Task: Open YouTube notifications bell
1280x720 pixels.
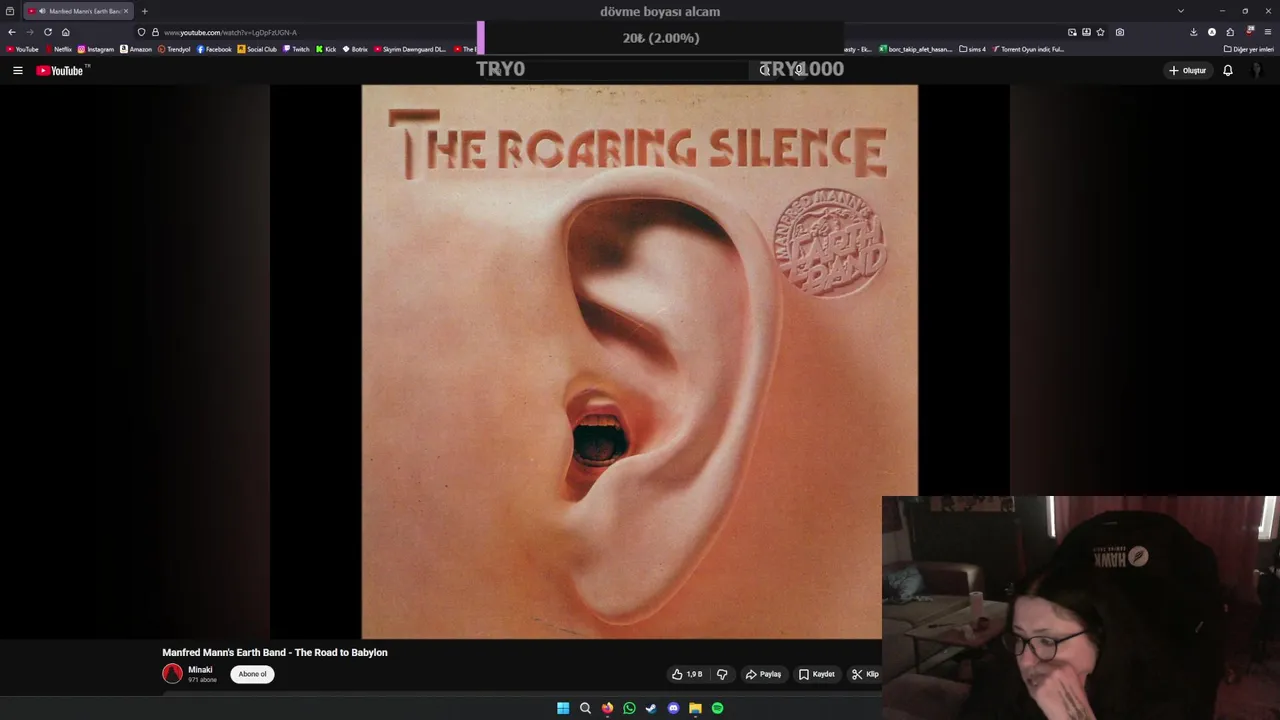Action: [x=1228, y=70]
